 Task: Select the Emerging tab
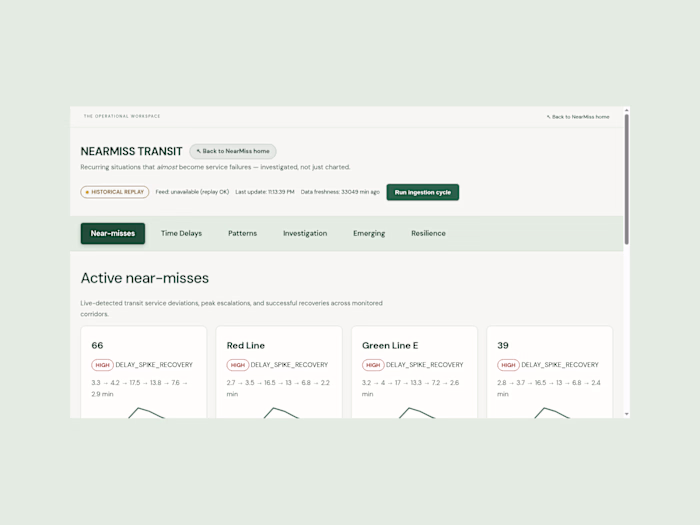pos(369,233)
